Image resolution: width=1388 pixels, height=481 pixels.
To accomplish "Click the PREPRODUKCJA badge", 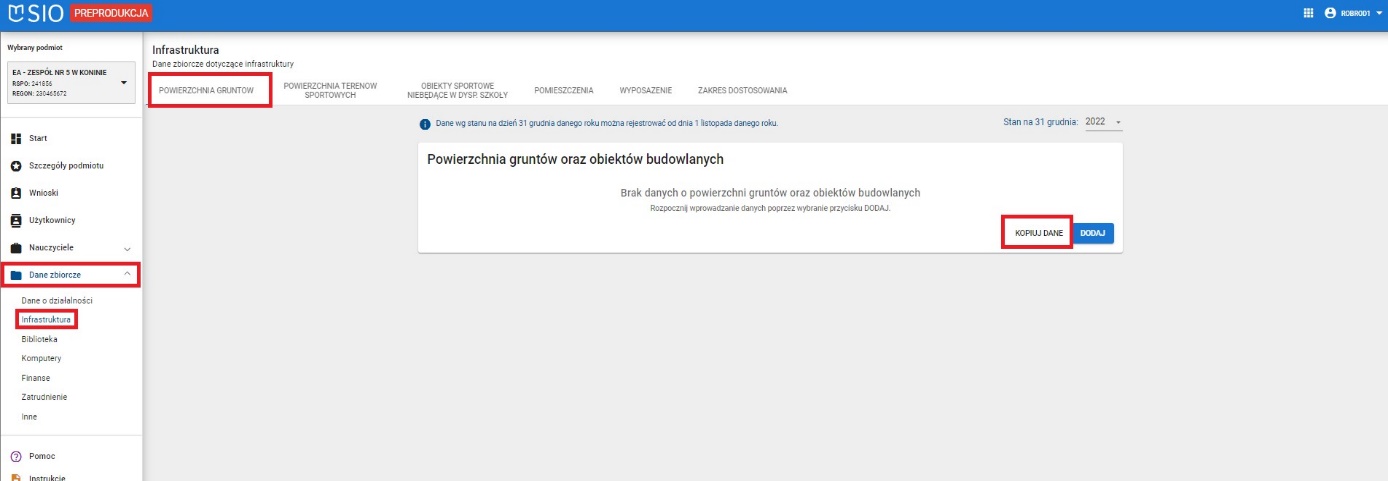I will pyautogui.click(x=111, y=13).
